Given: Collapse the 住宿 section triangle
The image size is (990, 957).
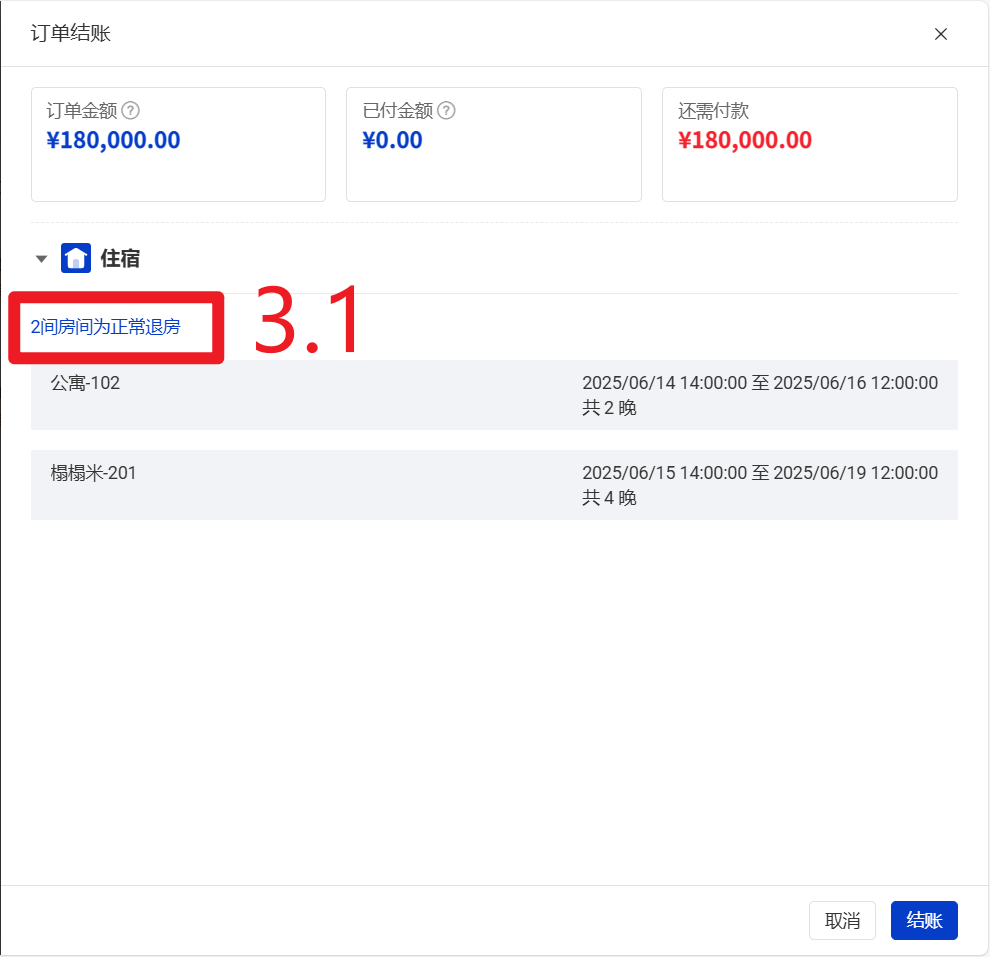Looking at the screenshot, I should [41, 259].
